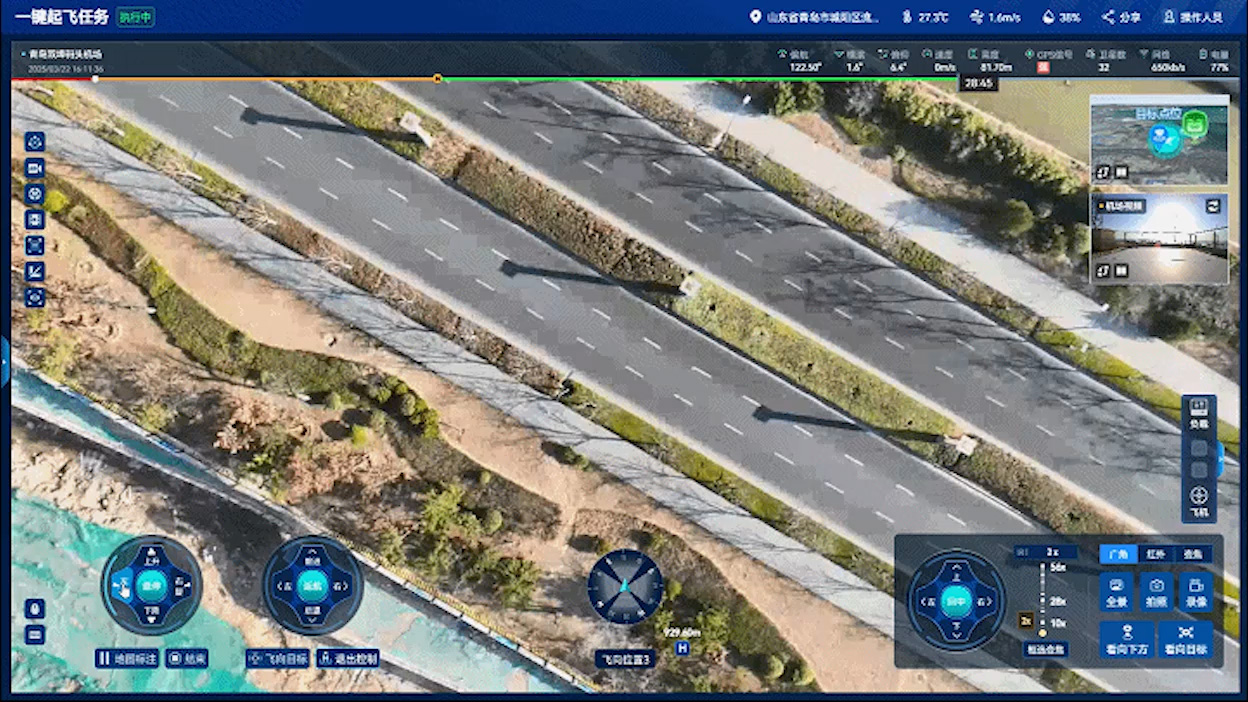
Task: Click 看向下方 to look downward
Action: pyautogui.click(x=1127, y=639)
